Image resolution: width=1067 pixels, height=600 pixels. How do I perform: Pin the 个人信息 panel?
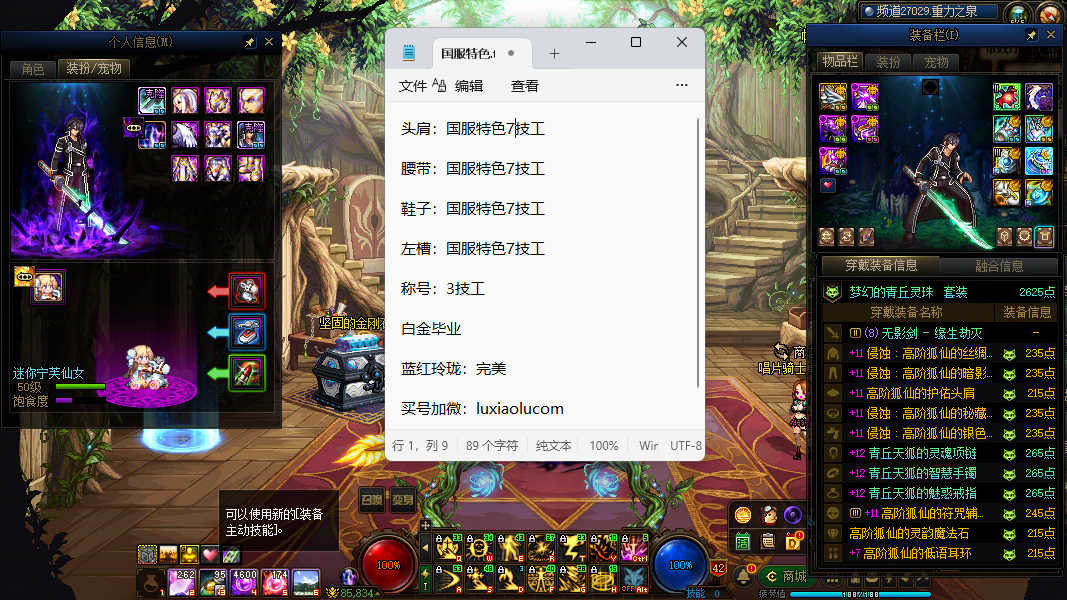[x=249, y=43]
